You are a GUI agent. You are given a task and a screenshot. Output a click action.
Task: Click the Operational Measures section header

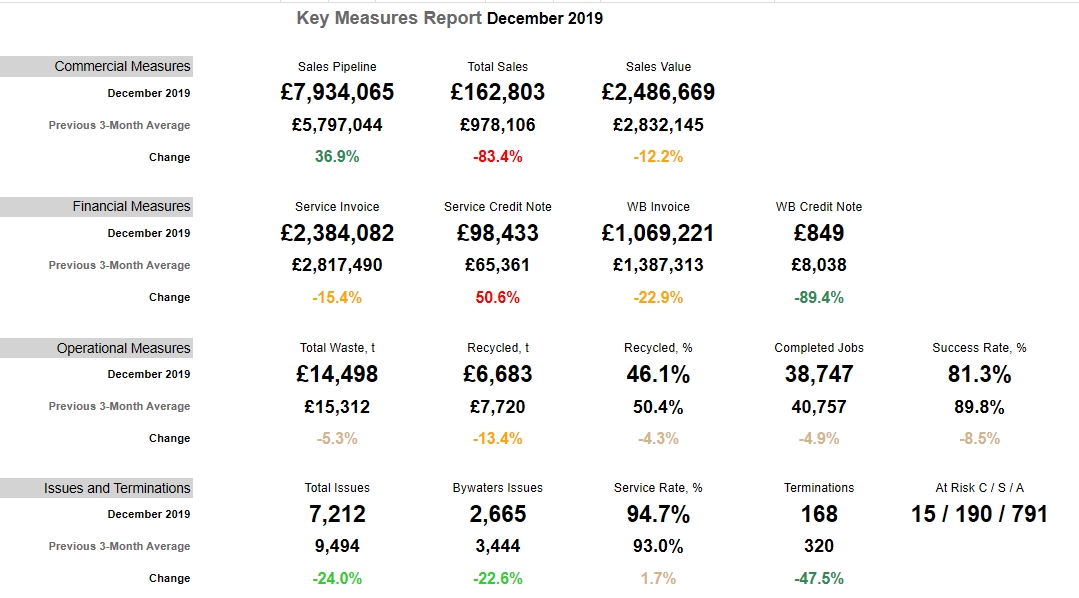click(x=123, y=348)
